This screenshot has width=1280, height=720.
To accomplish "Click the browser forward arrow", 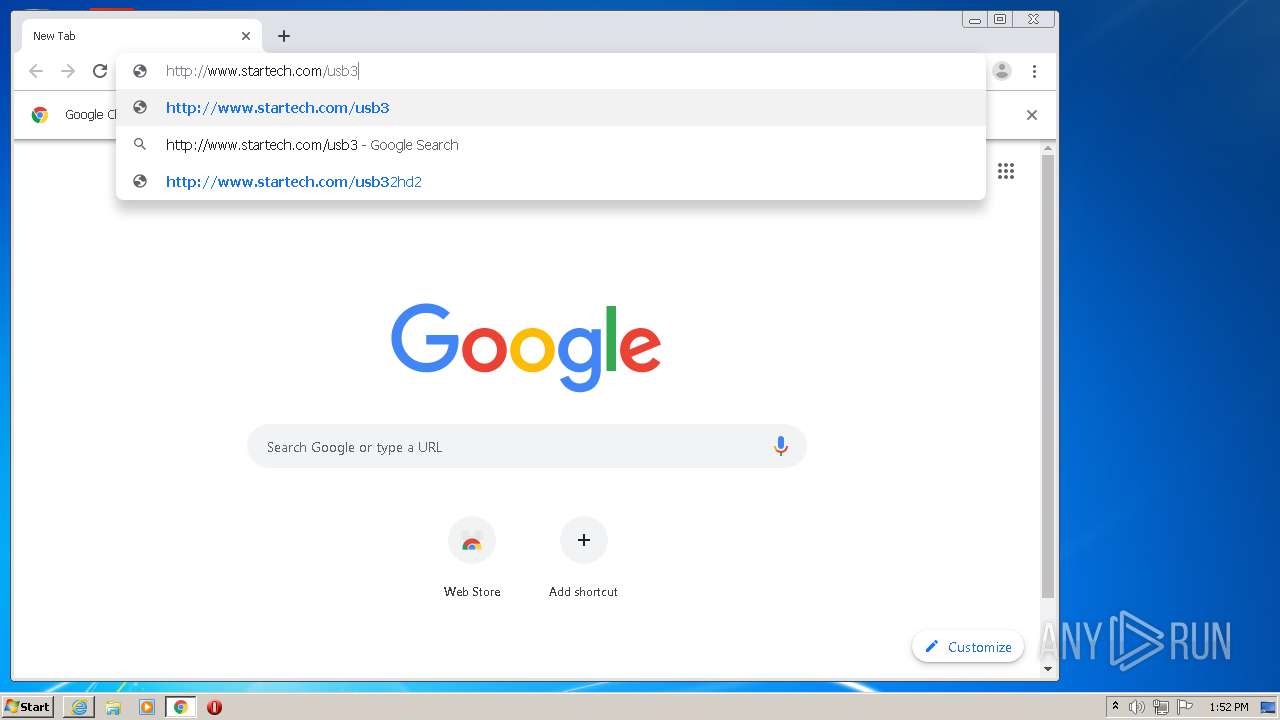I will pos(68,71).
